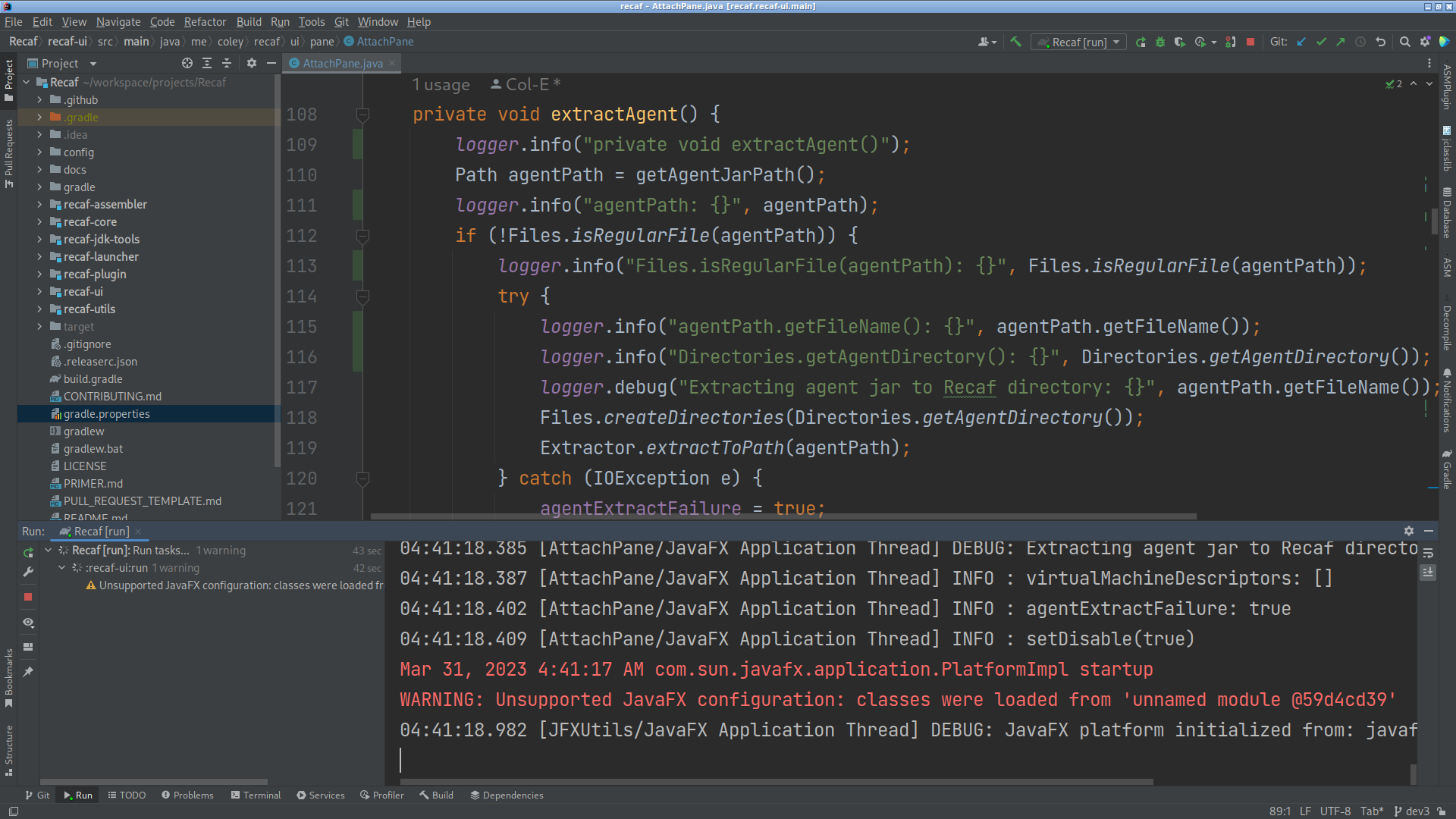Toggle console output filtering with the eye icon

coord(28,623)
